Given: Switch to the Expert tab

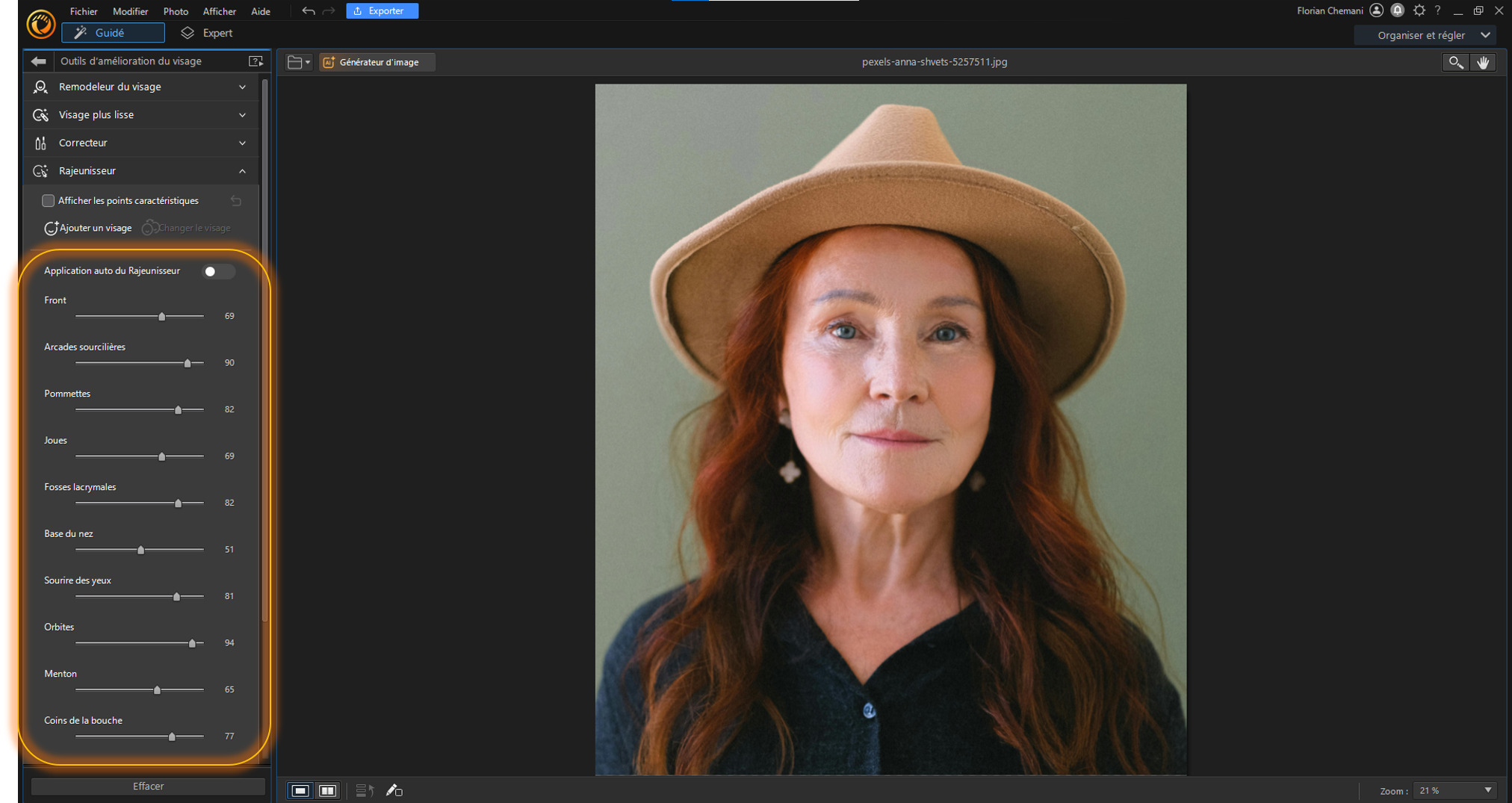Looking at the screenshot, I should click(x=207, y=33).
